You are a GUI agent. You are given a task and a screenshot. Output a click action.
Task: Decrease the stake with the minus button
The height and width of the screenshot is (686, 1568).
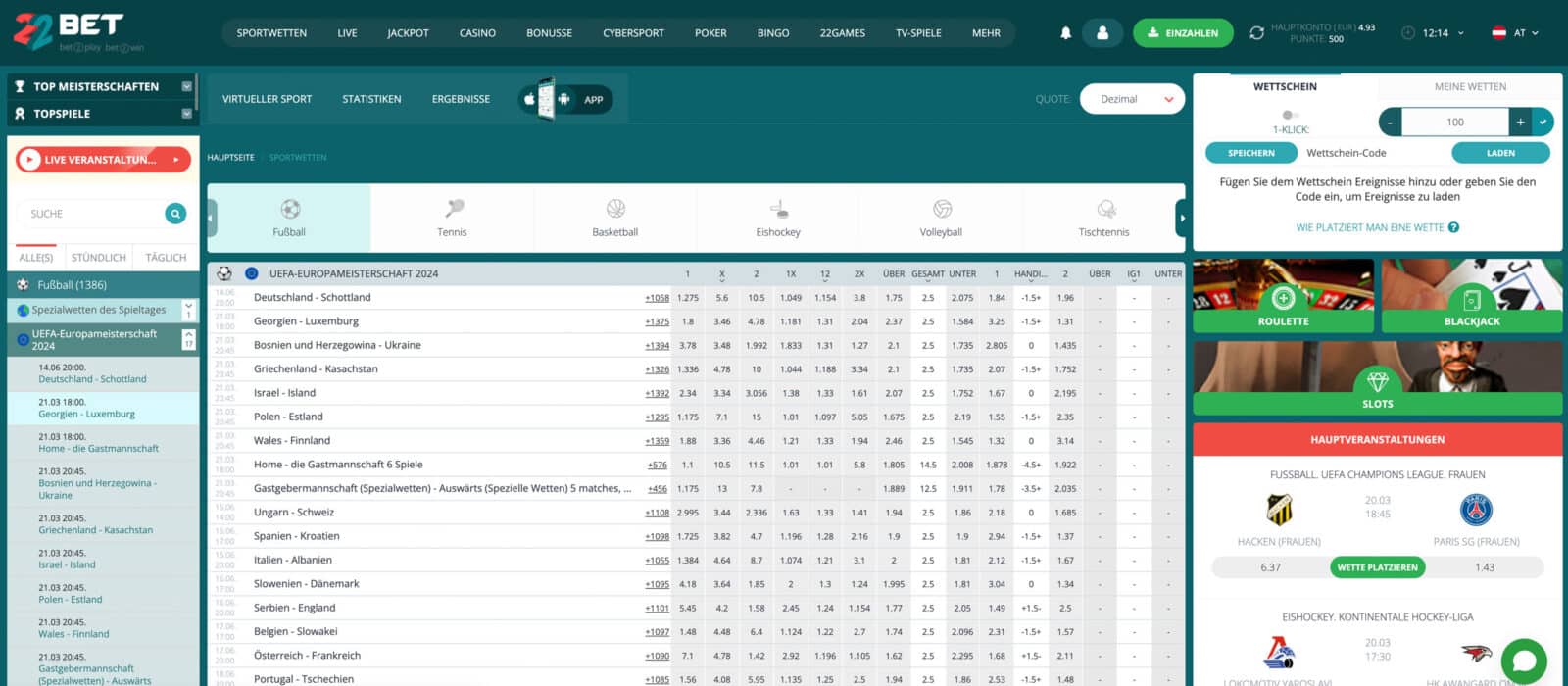(1391, 122)
